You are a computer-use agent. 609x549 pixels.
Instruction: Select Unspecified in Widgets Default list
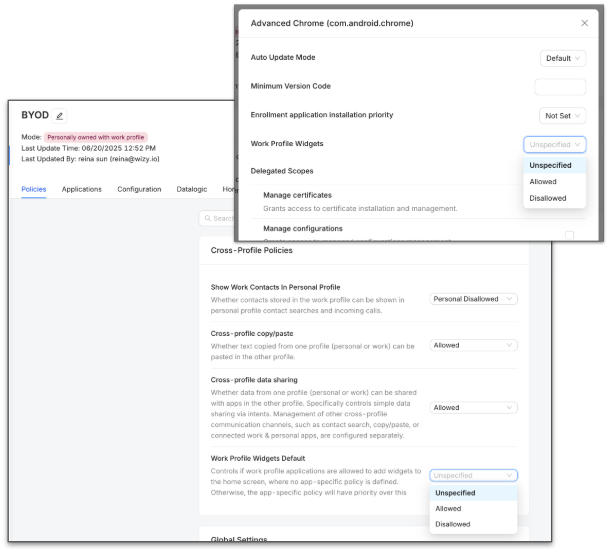pyautogui.click(x=473, y=493)
